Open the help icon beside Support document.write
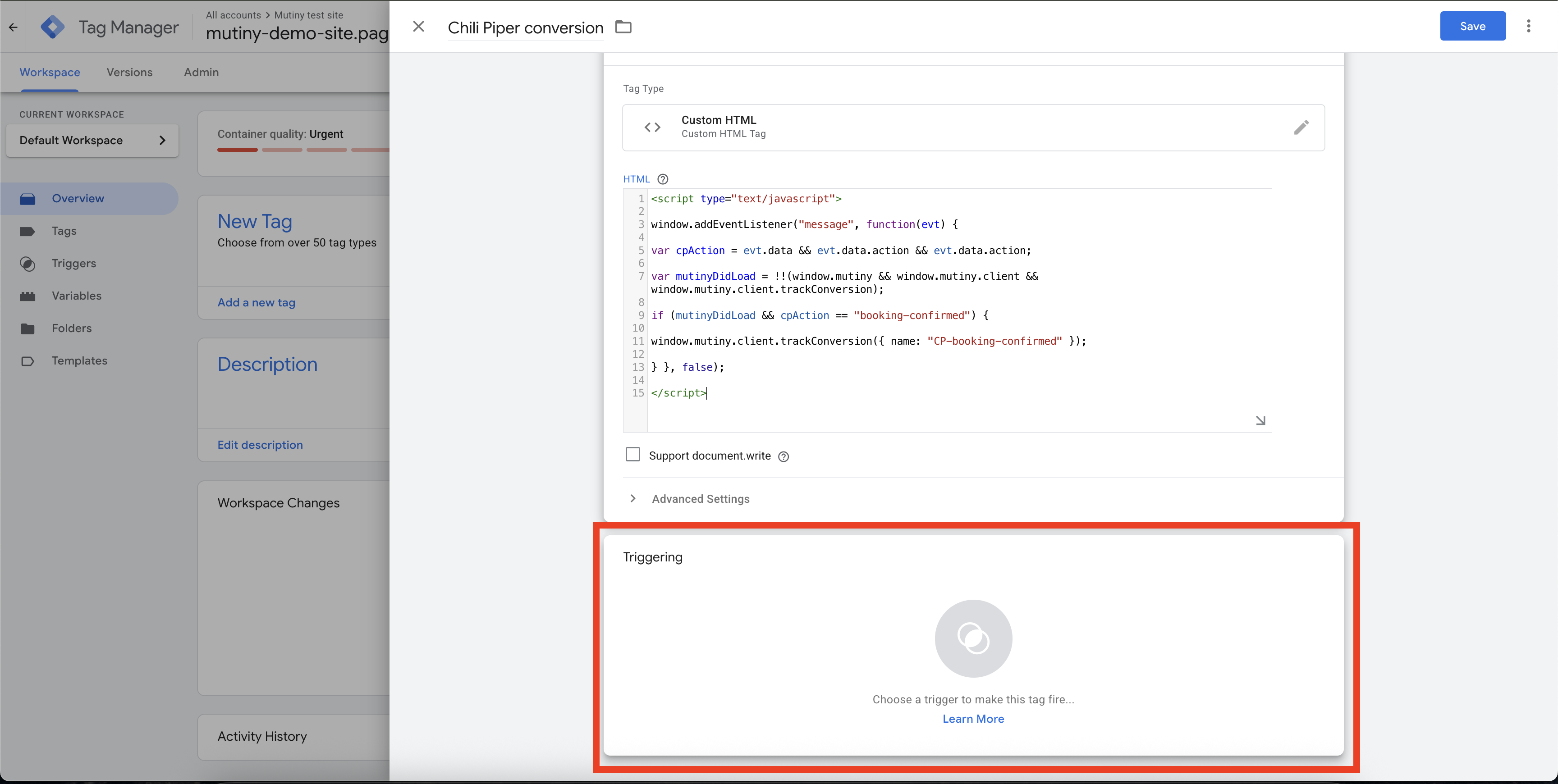Viewport: 1558px width, 784px height. (783, 456)
